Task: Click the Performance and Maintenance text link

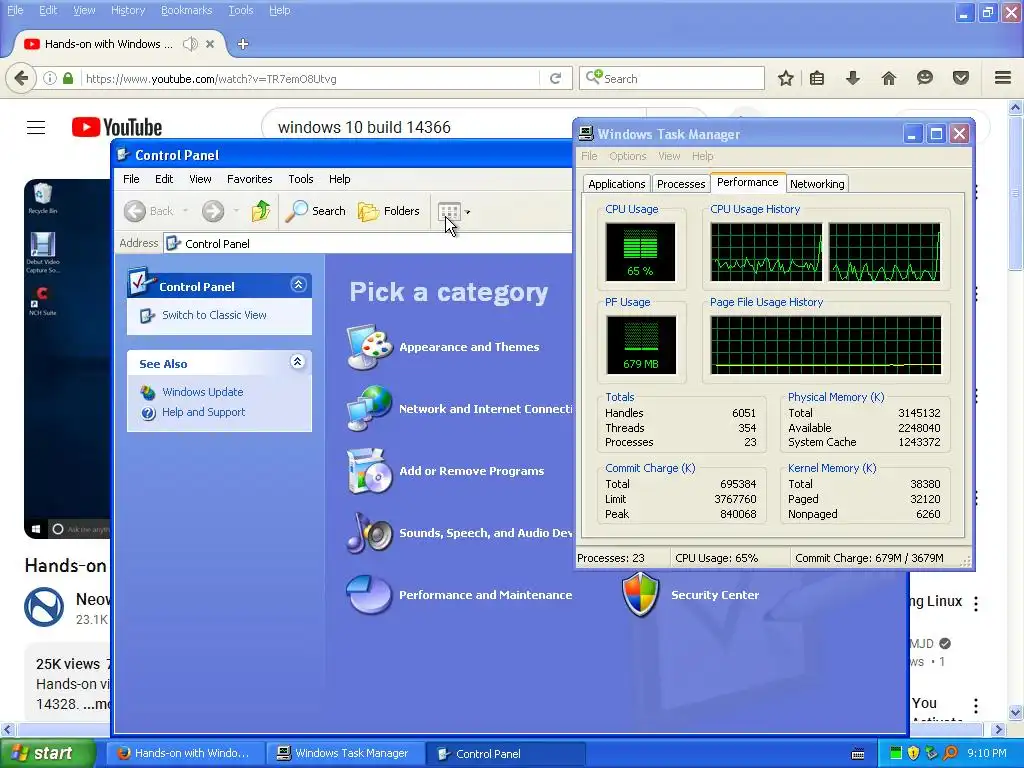Action: pos(485,595)
